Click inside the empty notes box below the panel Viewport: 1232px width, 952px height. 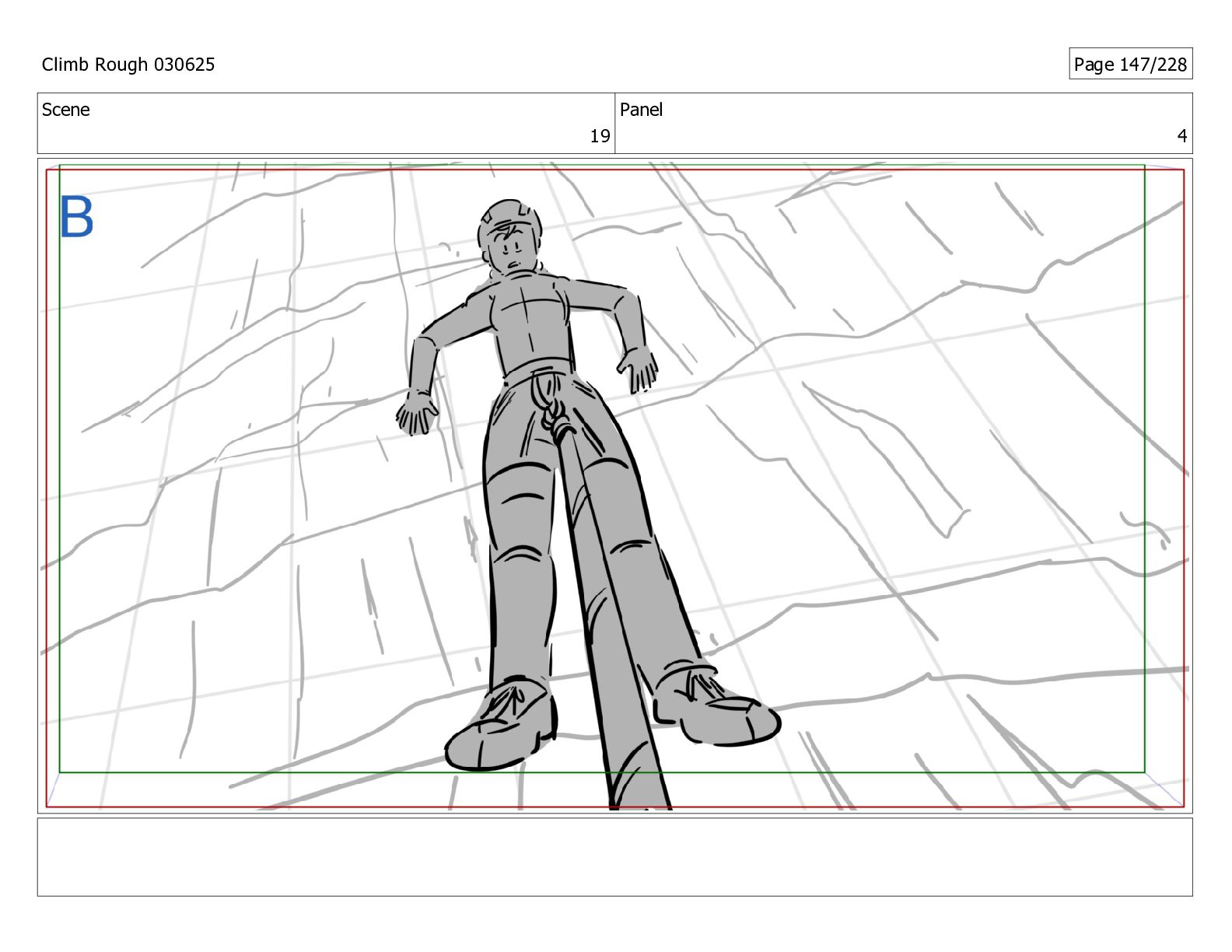point(614,856)
